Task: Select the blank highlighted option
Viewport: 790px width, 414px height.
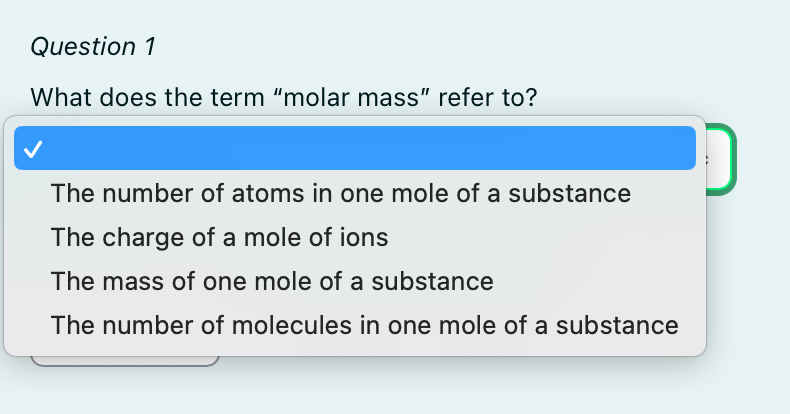Action: pos(355,148)
